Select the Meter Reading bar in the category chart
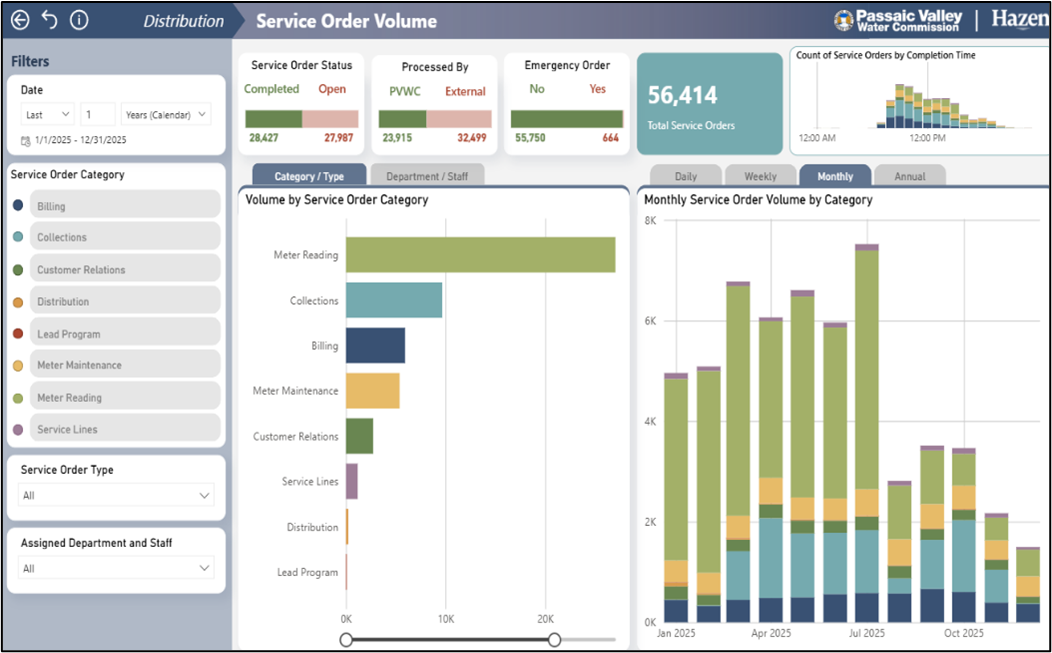1052x653 pixels. [x=480, y=254]
